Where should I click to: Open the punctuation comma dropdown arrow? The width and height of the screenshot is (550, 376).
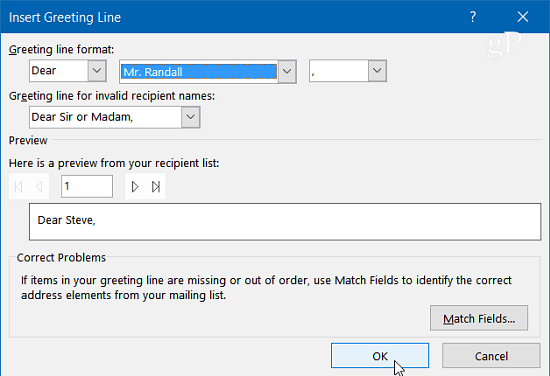pyautogui.click(x=377, y=70)
